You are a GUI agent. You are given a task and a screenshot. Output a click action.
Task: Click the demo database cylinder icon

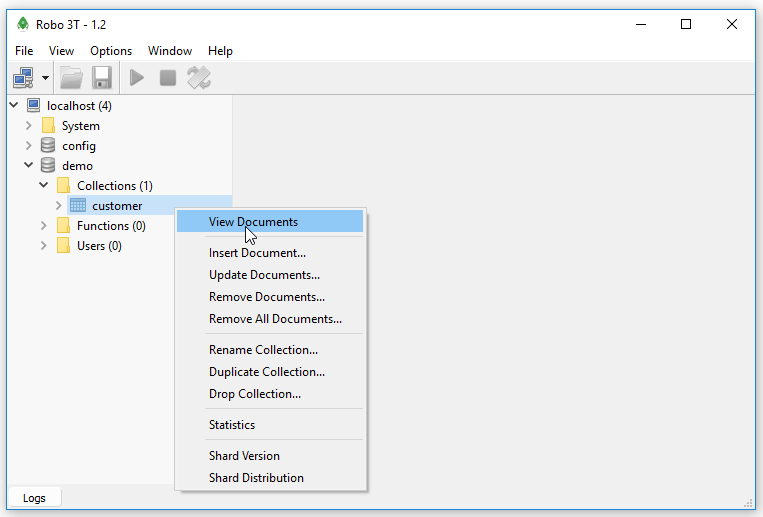point(48,166)
